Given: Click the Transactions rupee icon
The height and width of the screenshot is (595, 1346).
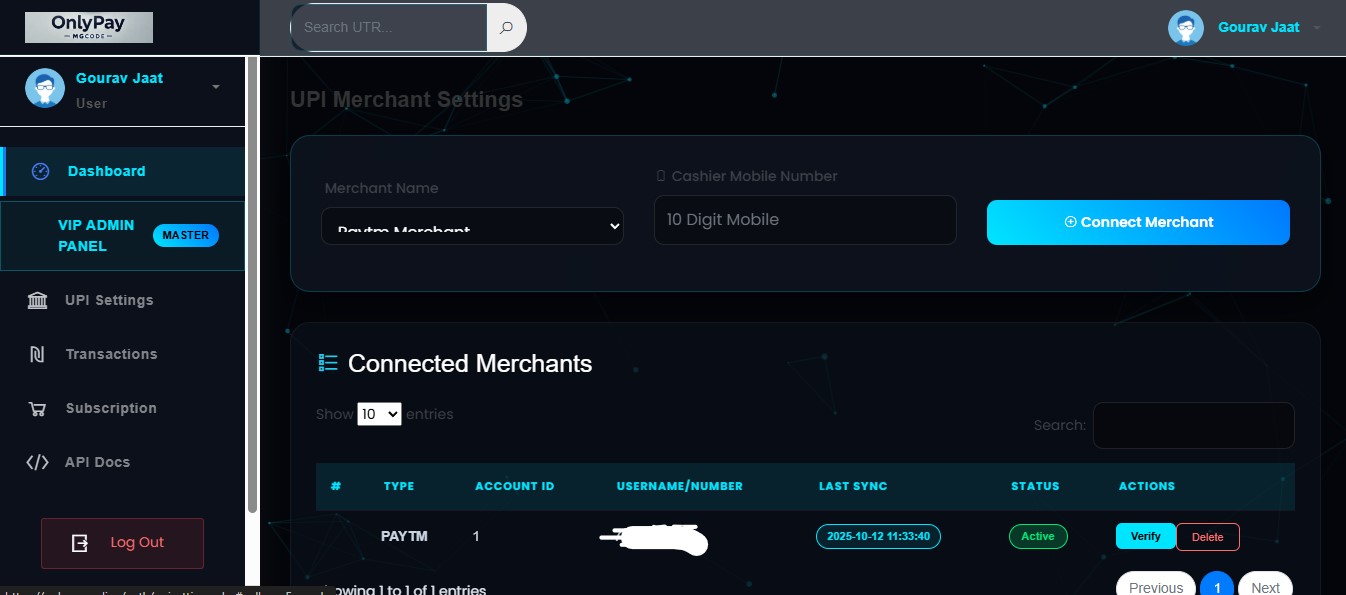Looking at the screenshot, I should 37,354.
